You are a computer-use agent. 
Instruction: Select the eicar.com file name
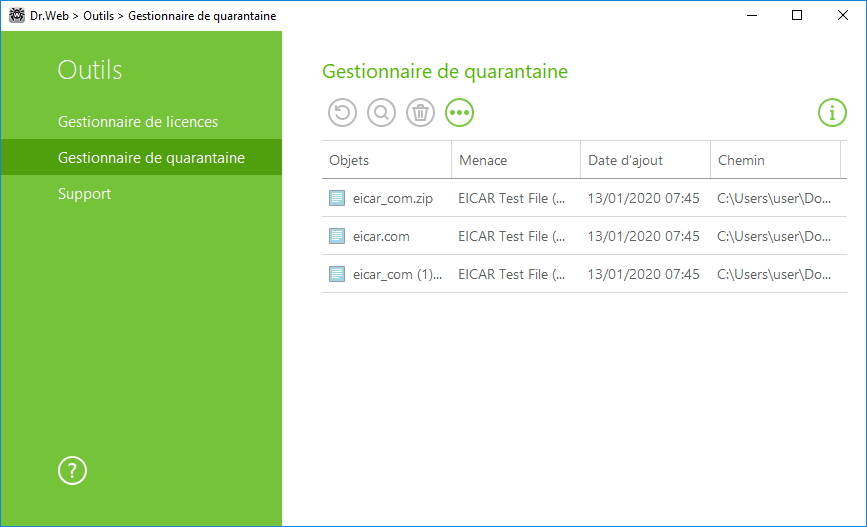(381, 237)
